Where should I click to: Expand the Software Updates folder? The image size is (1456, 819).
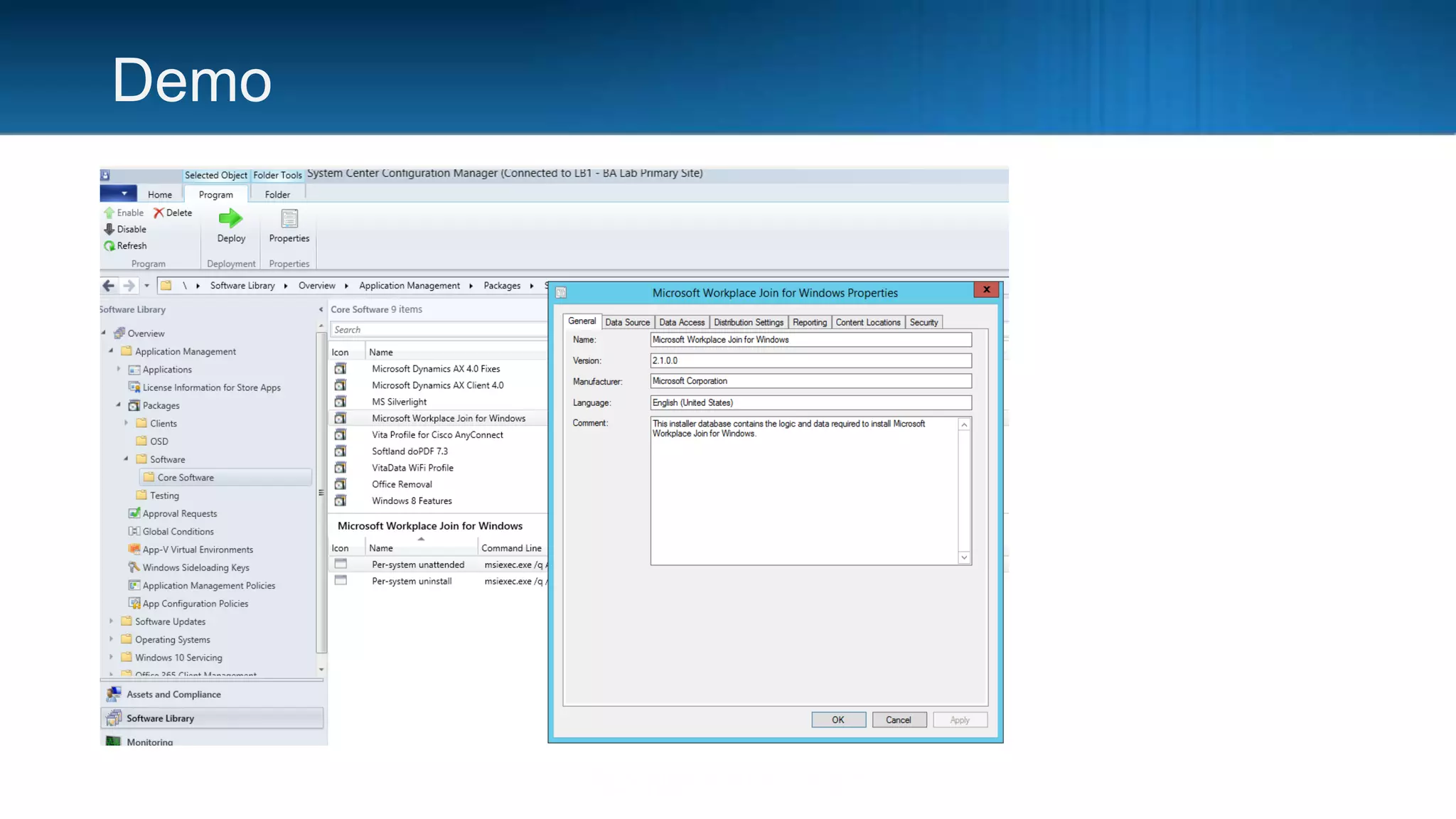pos(112,621)
